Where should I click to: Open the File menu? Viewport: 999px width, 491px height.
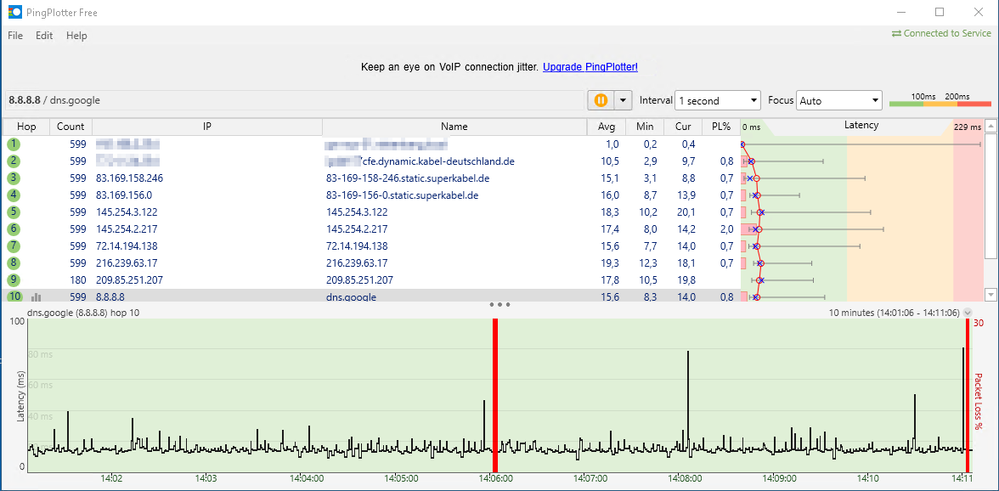15,36
